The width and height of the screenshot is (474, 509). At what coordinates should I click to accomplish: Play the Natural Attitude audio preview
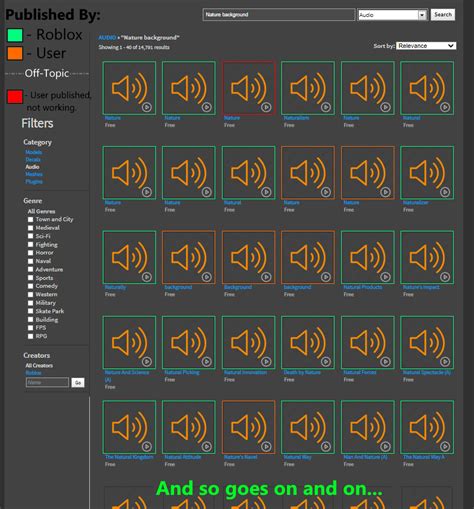click(206, 446)
